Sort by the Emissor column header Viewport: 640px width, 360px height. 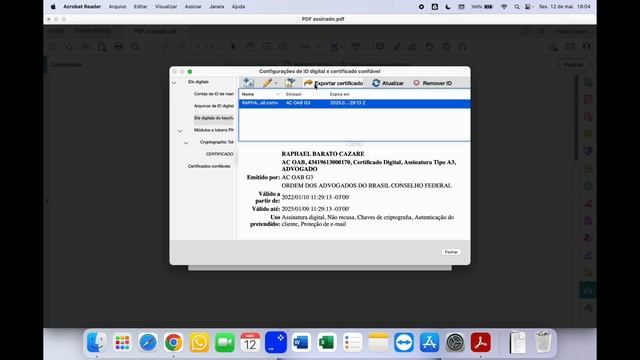[x=304, y=94]
